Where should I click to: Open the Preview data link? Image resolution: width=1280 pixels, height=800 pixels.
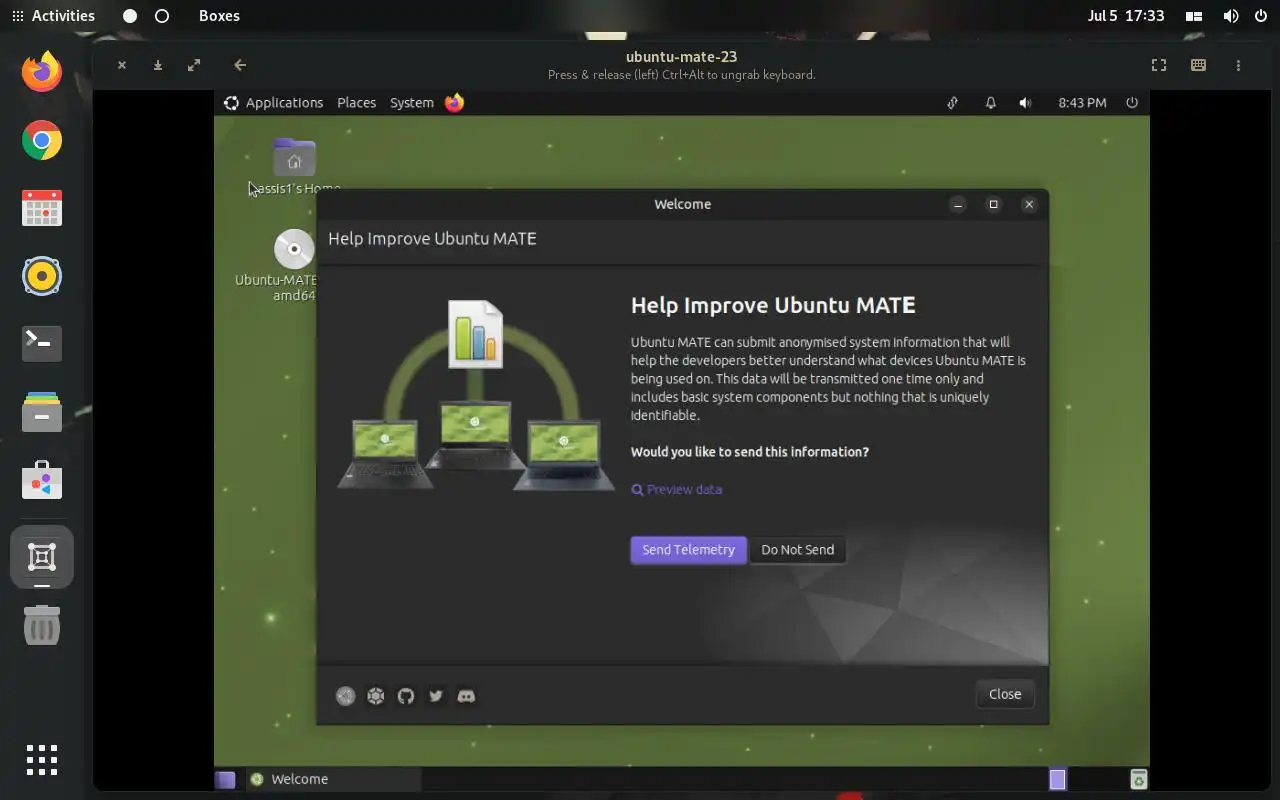tap(677, 490)
